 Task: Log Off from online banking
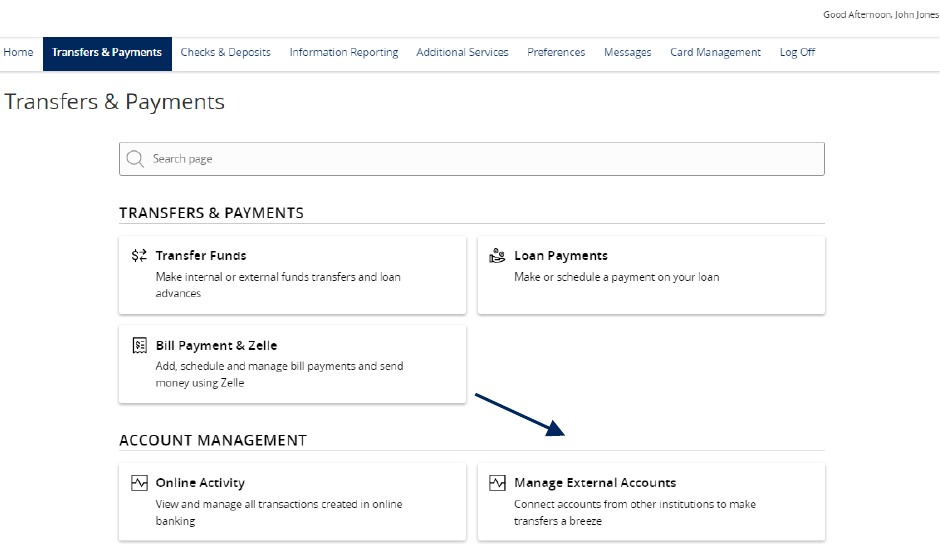[x=797, y=53]
